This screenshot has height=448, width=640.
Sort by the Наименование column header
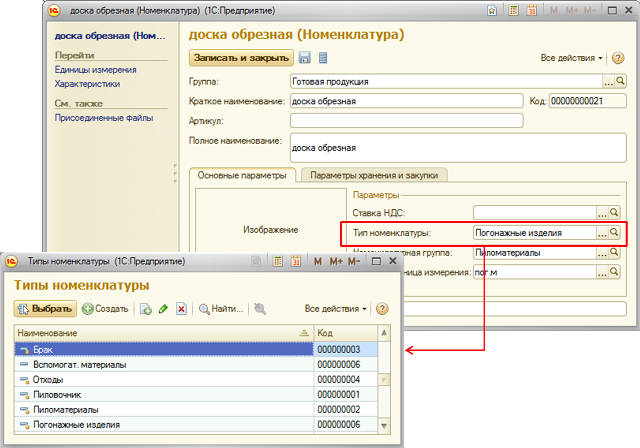[164, 333]
